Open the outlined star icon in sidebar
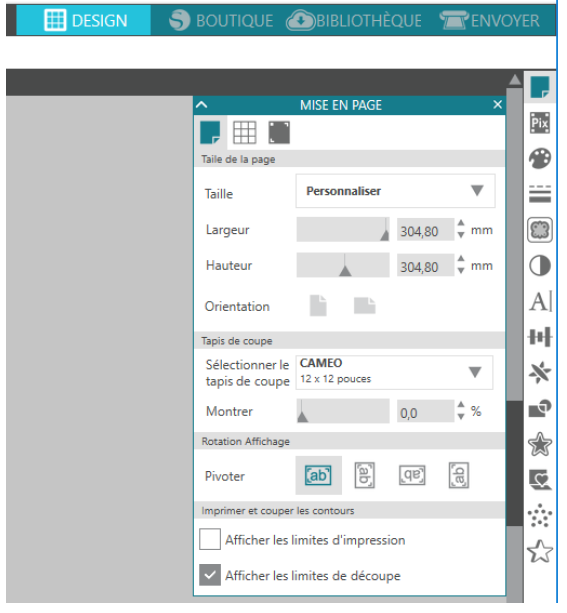Screen dimensions: 567x613 540,551
